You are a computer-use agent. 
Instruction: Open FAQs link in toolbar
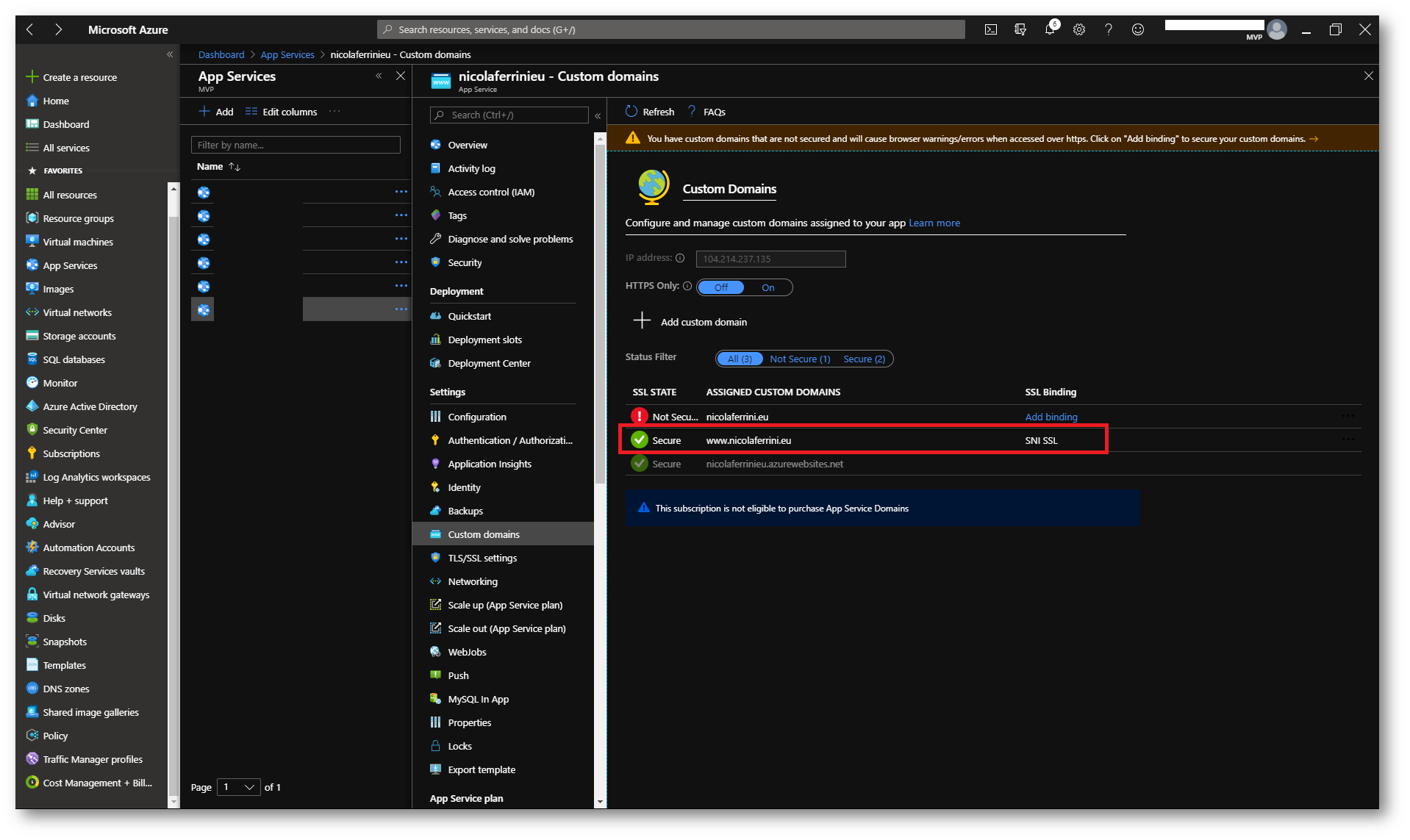(706, 112)
